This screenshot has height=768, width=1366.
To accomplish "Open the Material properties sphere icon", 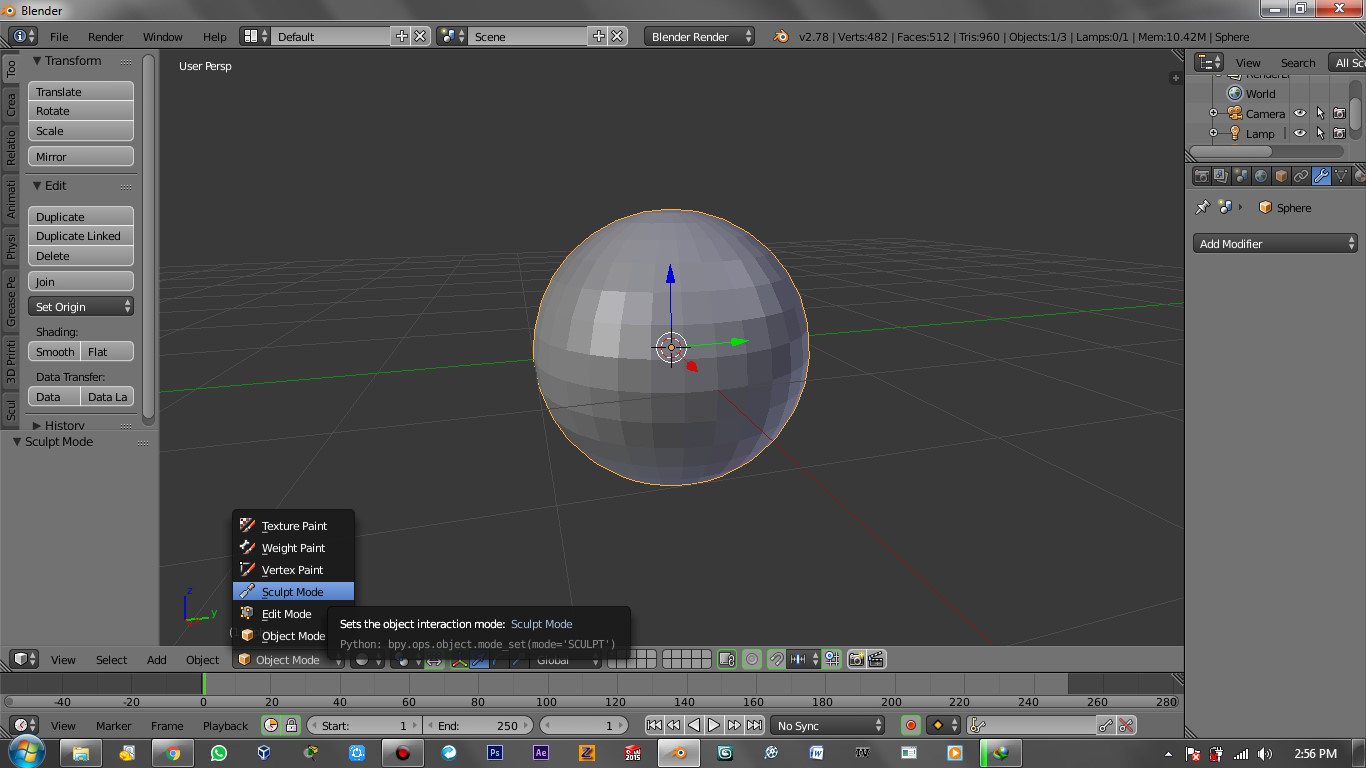I will (x=1359, y=175).
